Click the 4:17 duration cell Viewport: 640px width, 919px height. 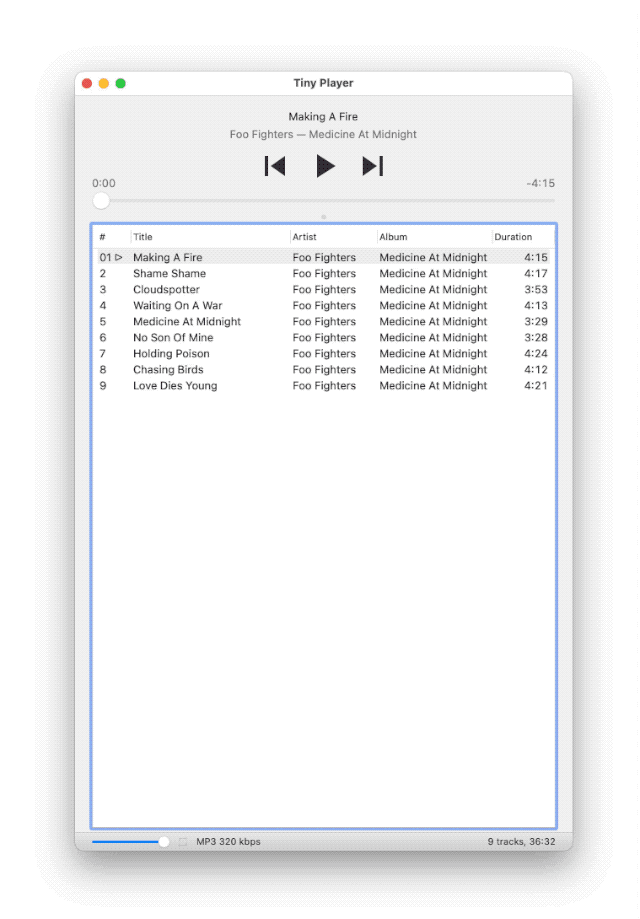(x=536, y=274)
